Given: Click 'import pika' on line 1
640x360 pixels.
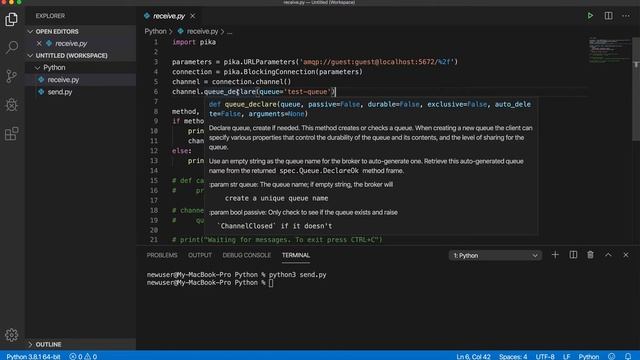Looking at the screenshot, I should click(x=194, y=42).
